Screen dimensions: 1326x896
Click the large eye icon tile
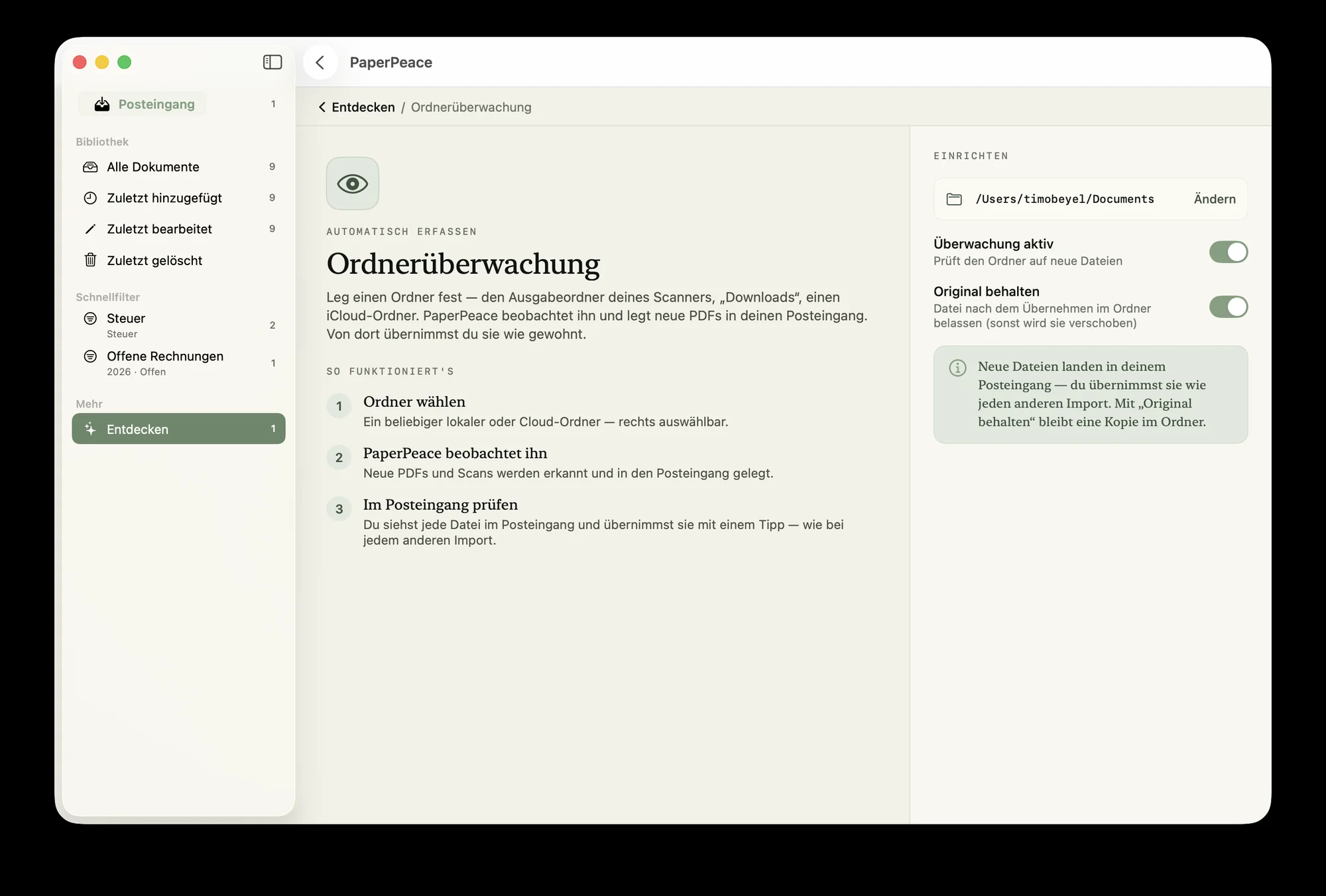click(x=352, y=184)
